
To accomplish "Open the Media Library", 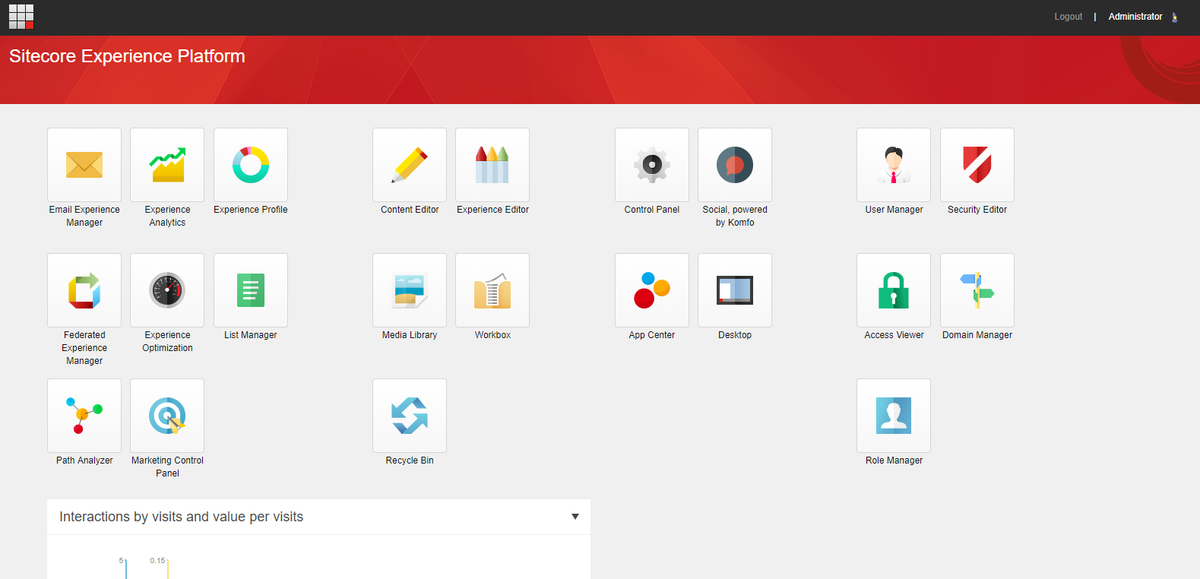I will click(x=409, y=290).
